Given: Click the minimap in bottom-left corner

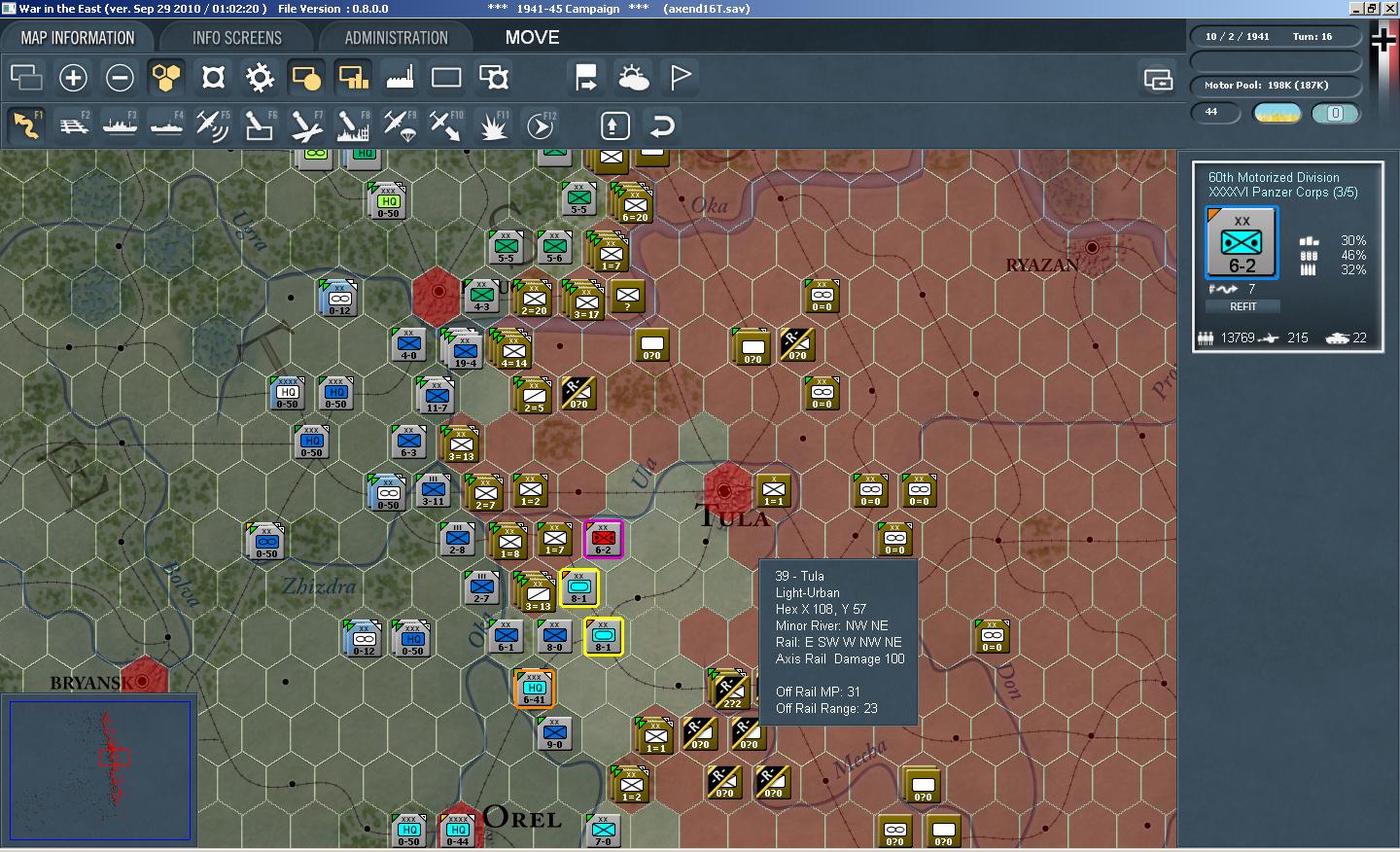Looking at the screenshot, I should click(x=100, y=769).
